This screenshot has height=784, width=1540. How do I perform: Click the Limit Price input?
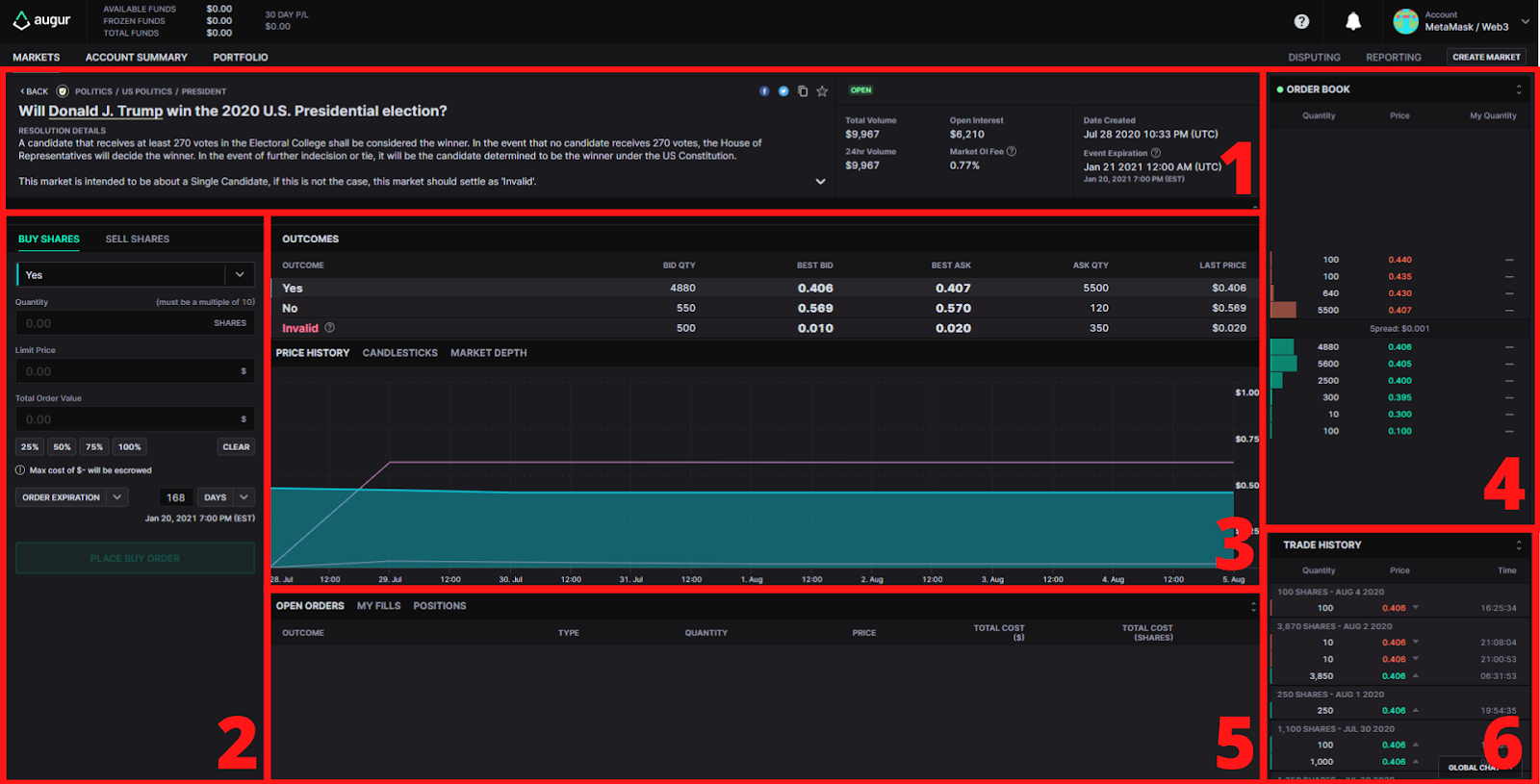tap(136, 371)
